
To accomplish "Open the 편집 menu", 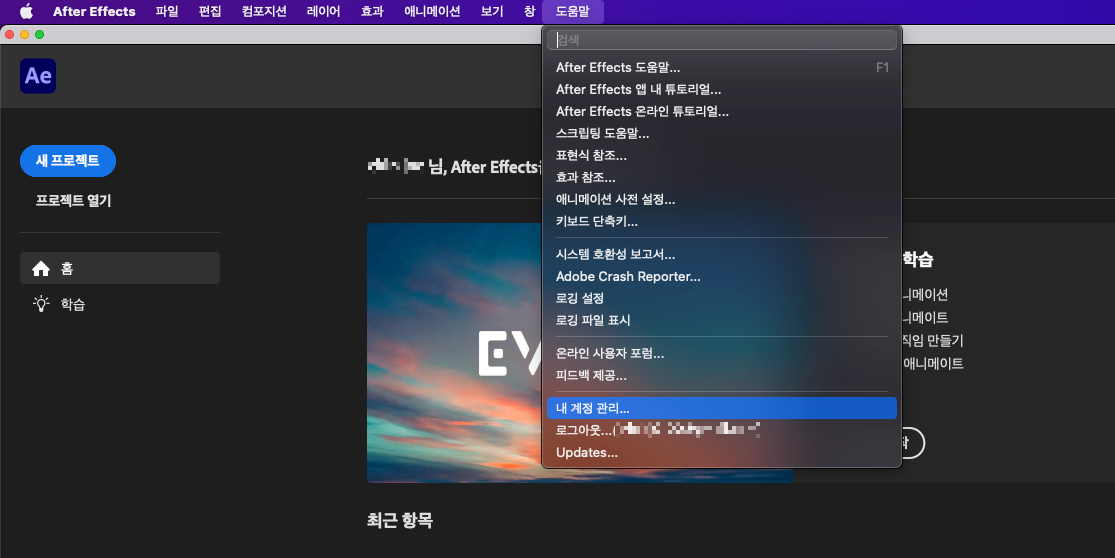I will pos(210,11).
